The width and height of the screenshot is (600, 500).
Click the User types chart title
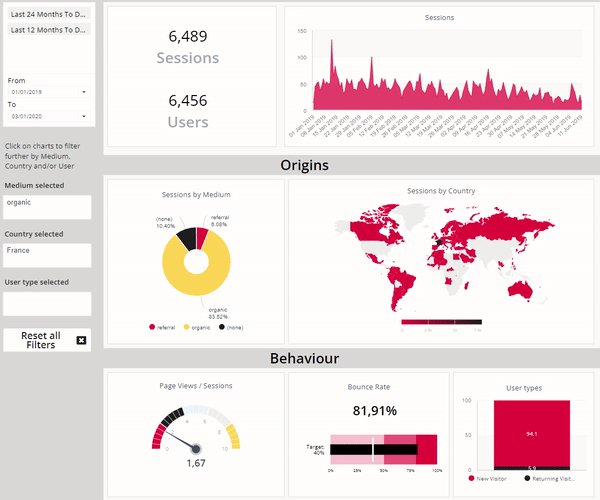coord(524,388)
